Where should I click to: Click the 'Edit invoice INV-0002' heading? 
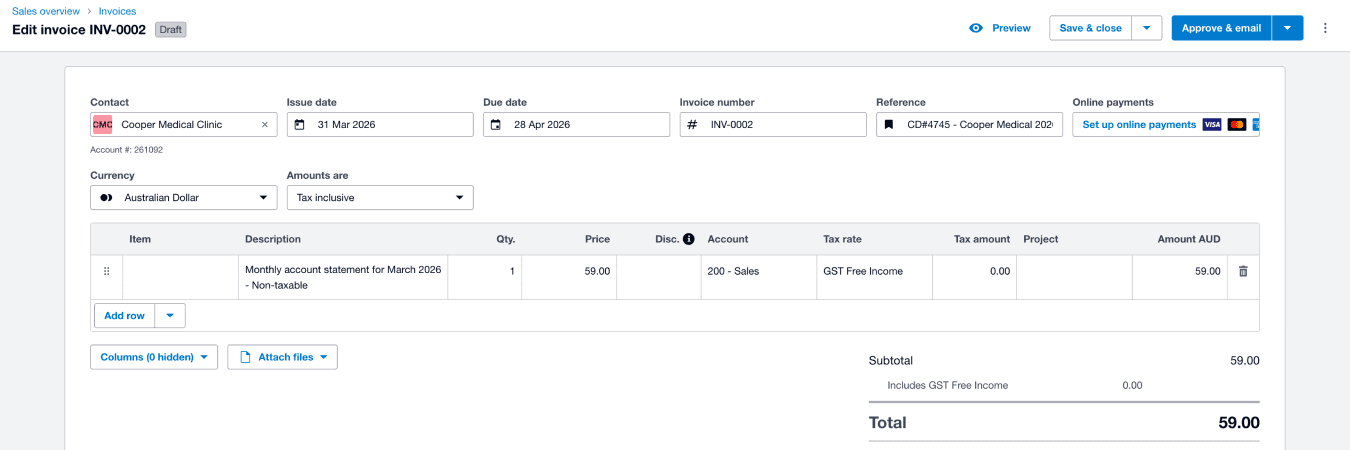pyautogui.click(x=79, y=30)
